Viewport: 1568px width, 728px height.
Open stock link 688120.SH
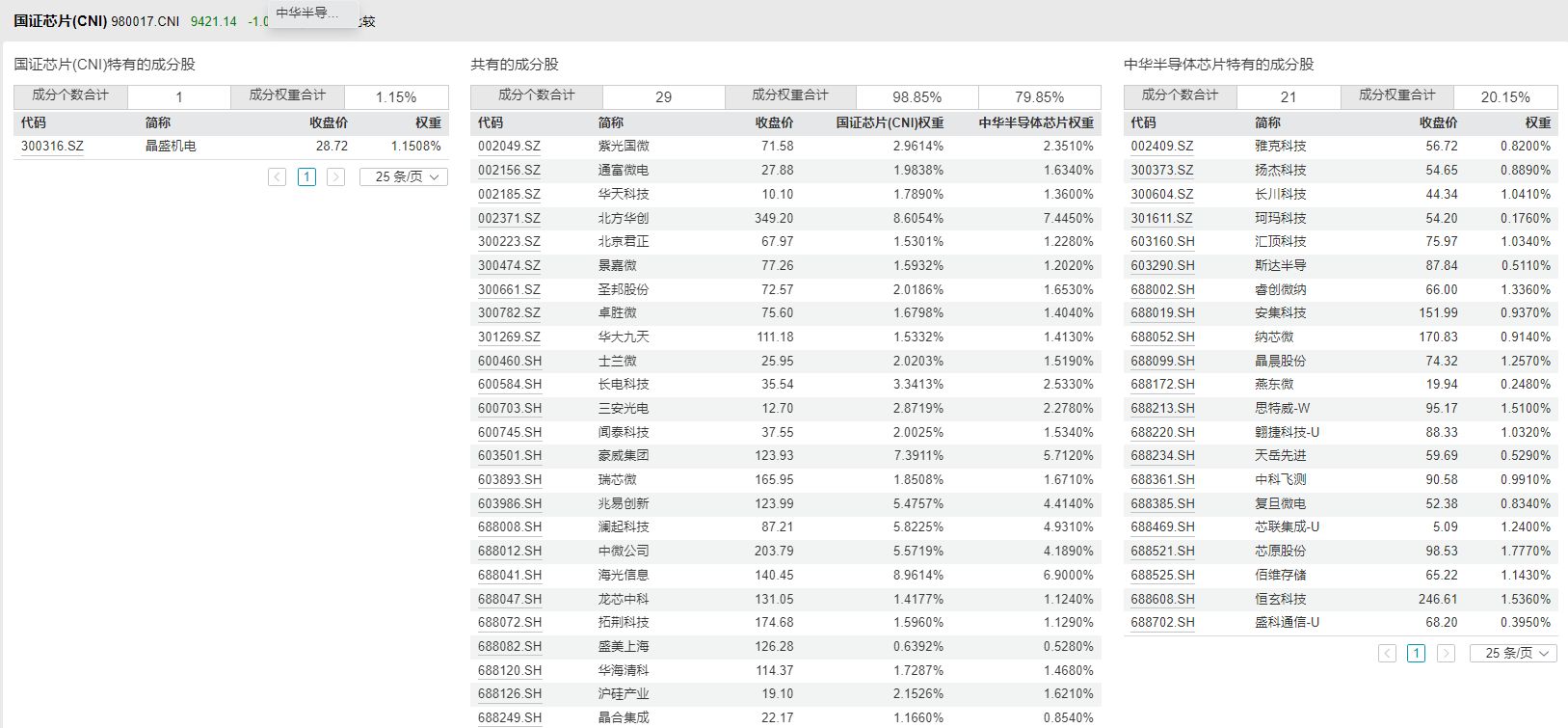point(510,671)
